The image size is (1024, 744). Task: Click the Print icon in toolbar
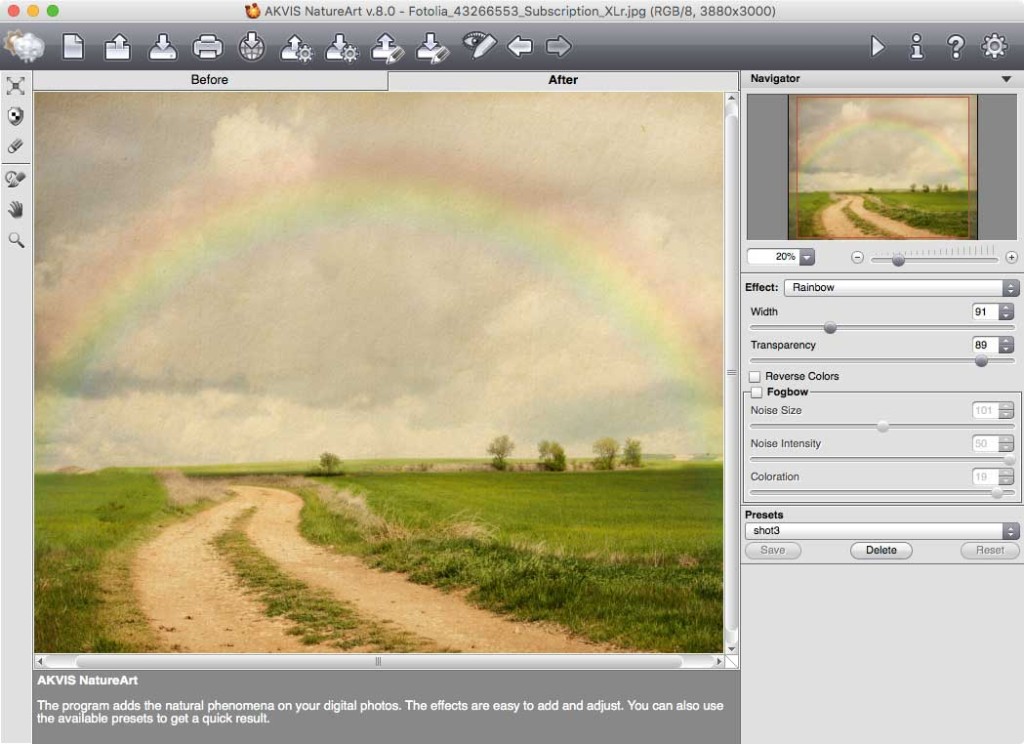click(208, 47)
